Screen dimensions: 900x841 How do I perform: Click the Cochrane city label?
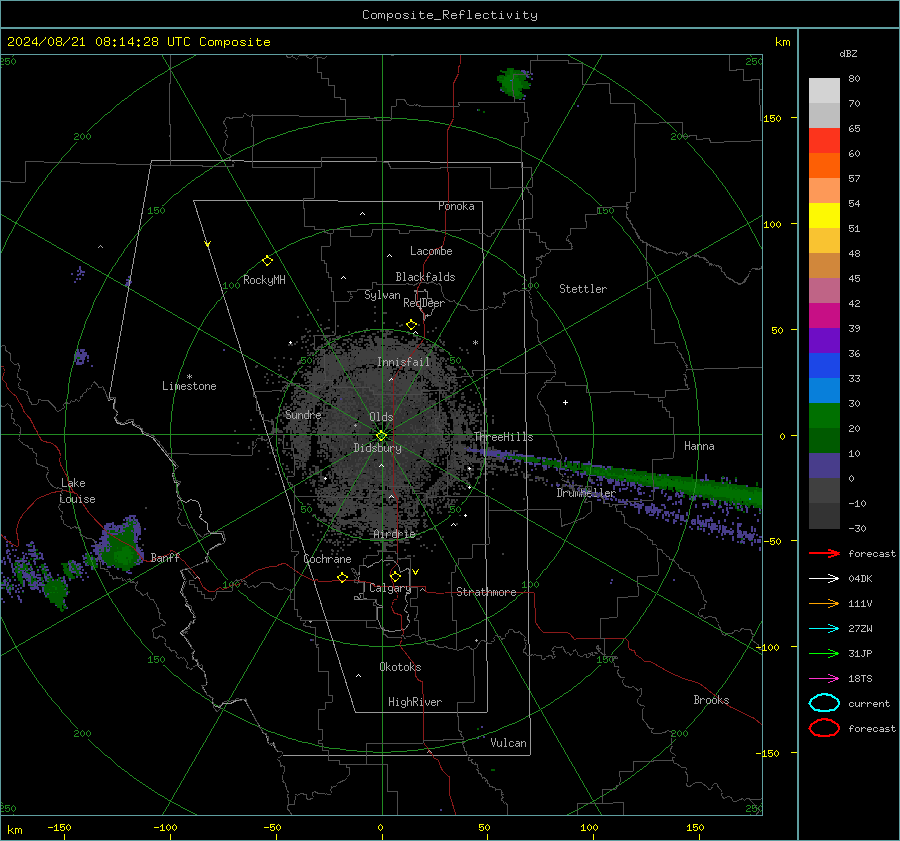tap(327, 559)
